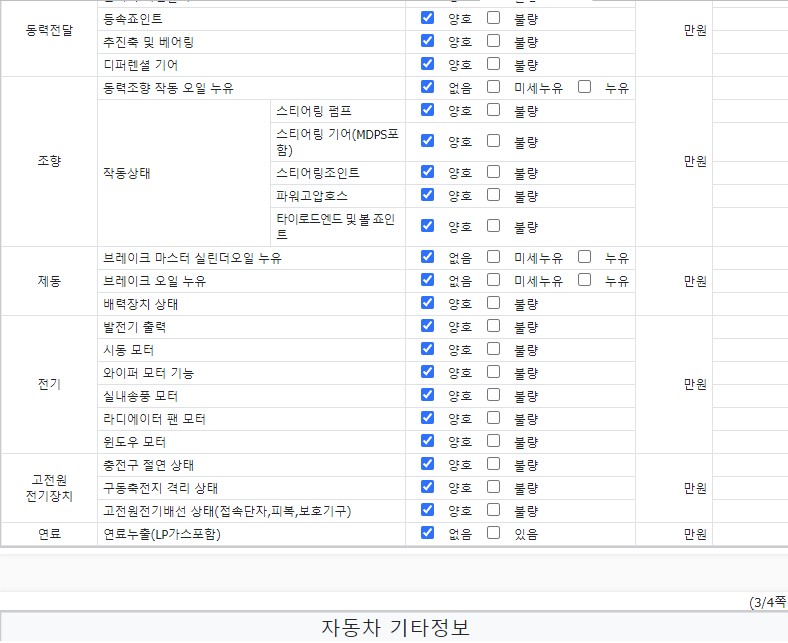Tick 누유 for 동력조향 작동 오일 누유
The width and height of the screenshot is (788, 643).
point(584,87)
